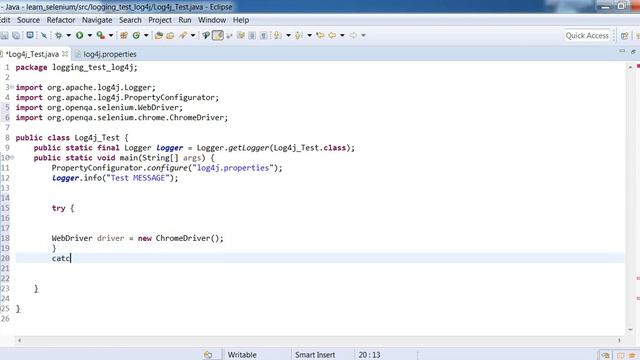This screenshot has height=360, width=640.
Task: Open the Run dropdown arrow
Action: tap(90, 36)
